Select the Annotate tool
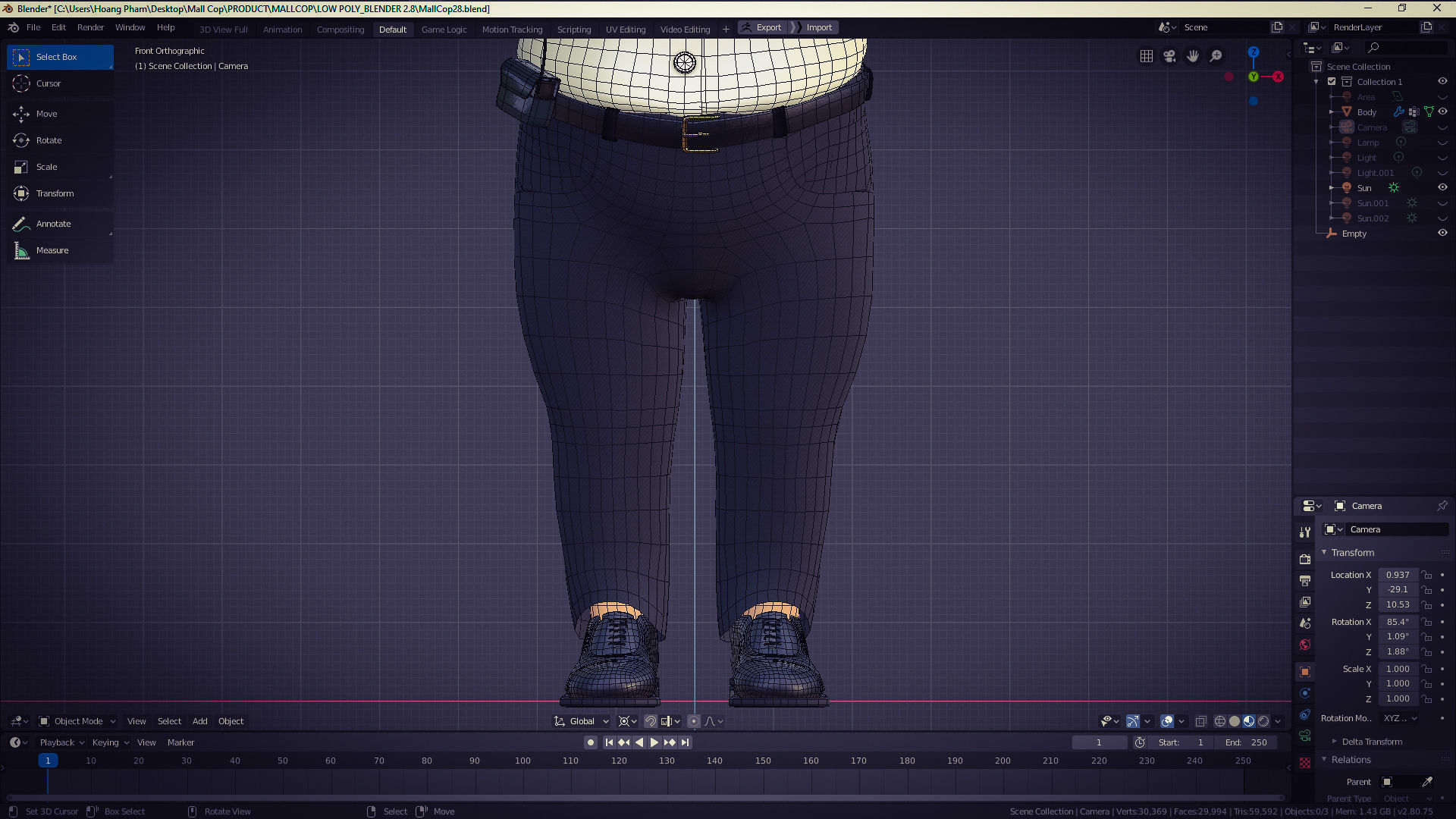The width and height of the screenshot is (1456, 819). point(53,224)
